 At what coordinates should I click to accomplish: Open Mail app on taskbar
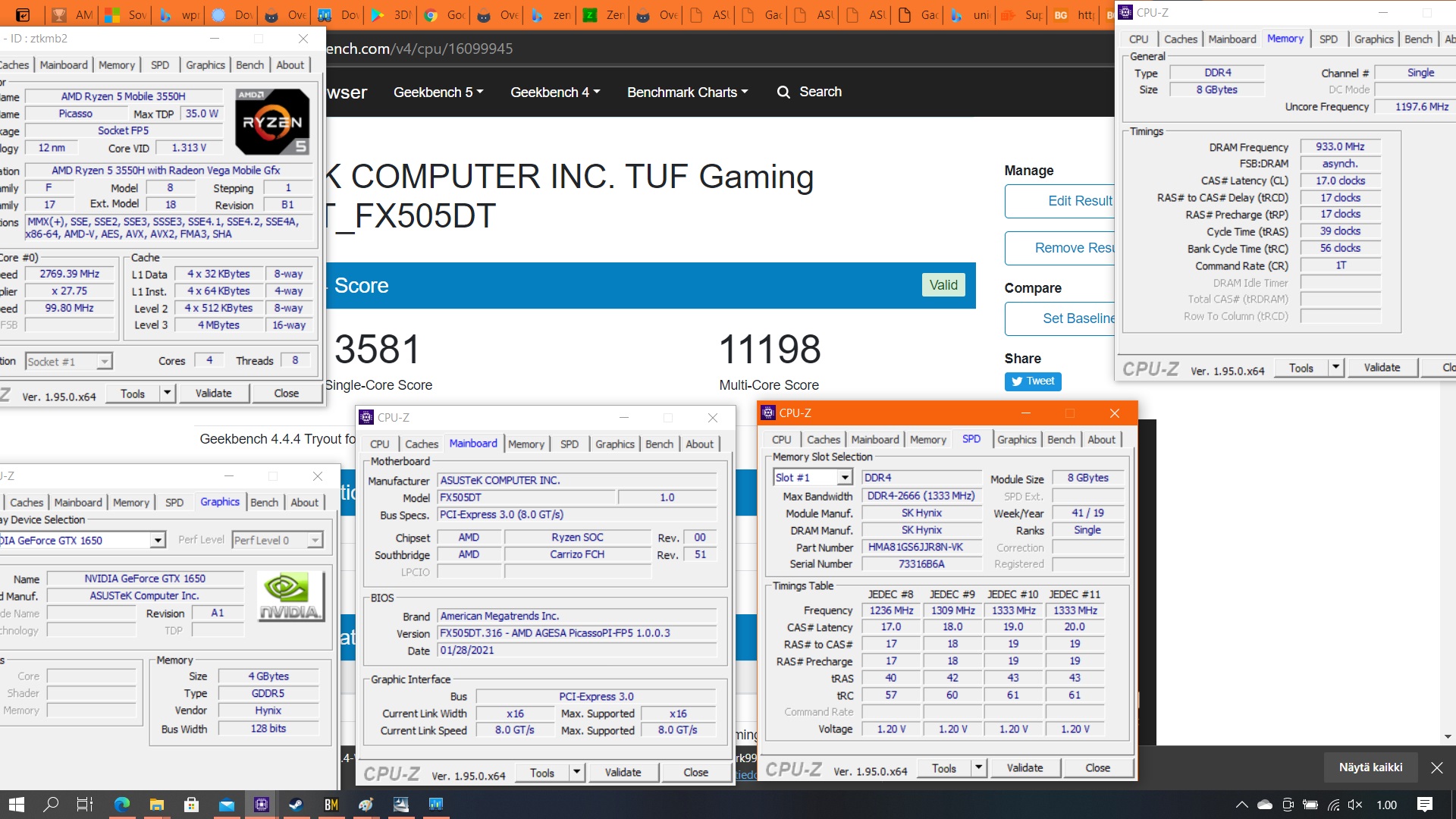click(227, 805)
